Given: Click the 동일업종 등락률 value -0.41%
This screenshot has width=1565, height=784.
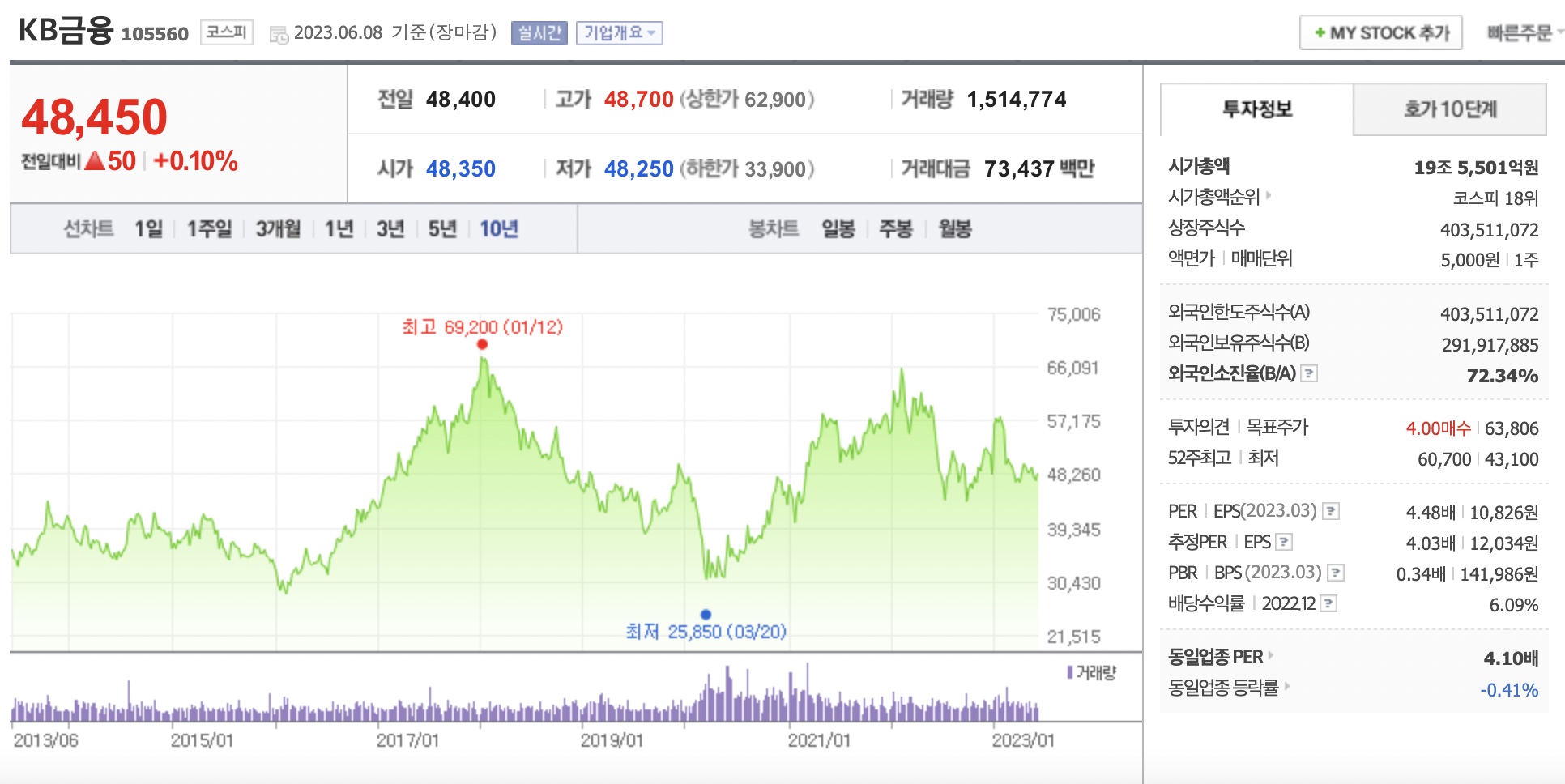Looking at the screenshot, I should click(x=1509, y=690).
